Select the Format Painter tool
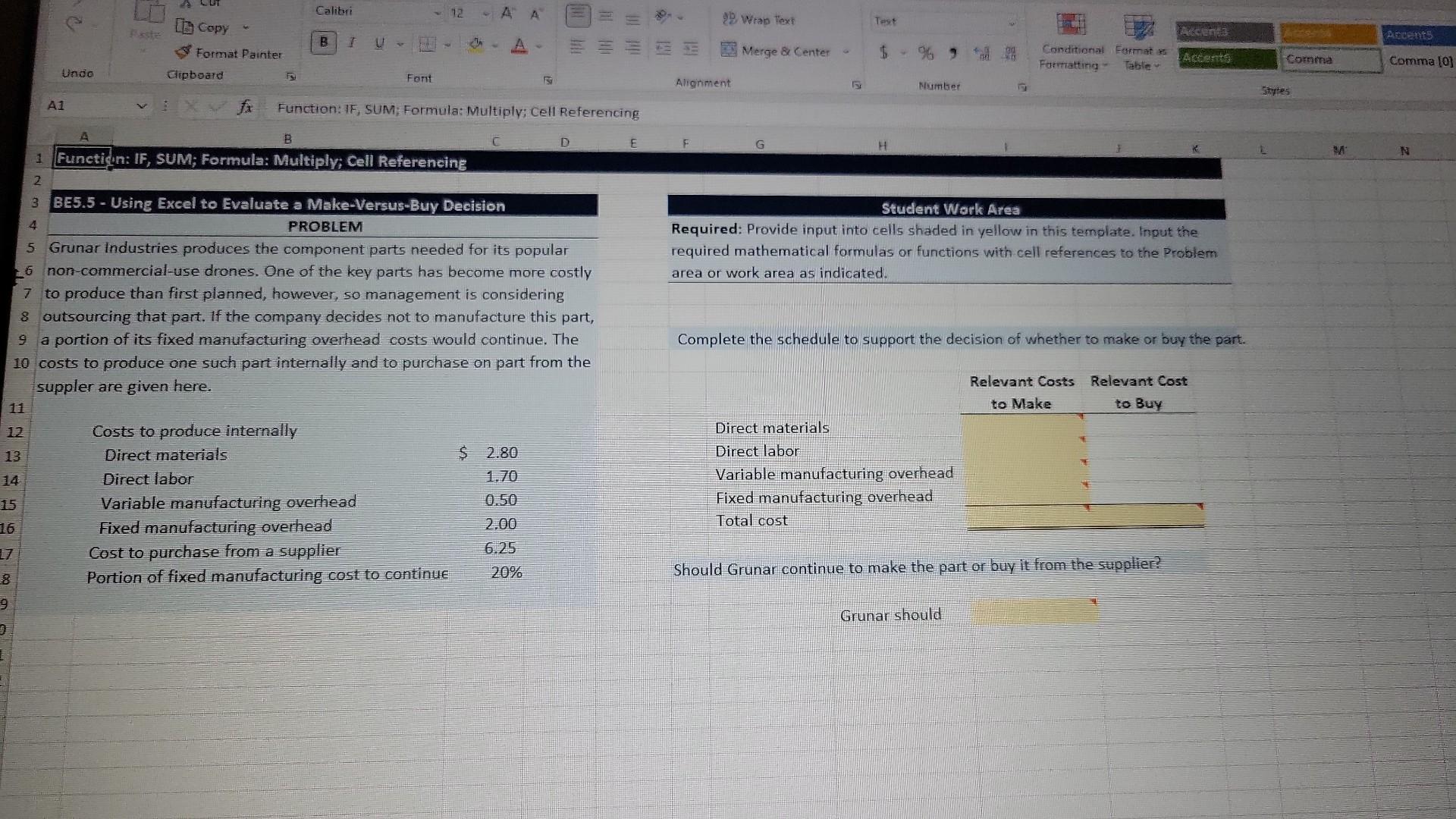 pyautogui.click(x=227, y=54)
